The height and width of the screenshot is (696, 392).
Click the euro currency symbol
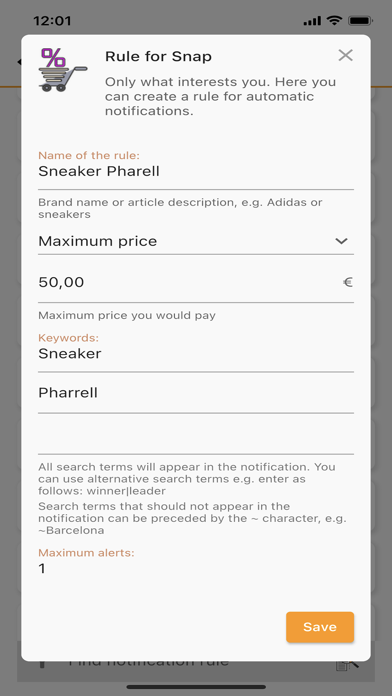348,282
